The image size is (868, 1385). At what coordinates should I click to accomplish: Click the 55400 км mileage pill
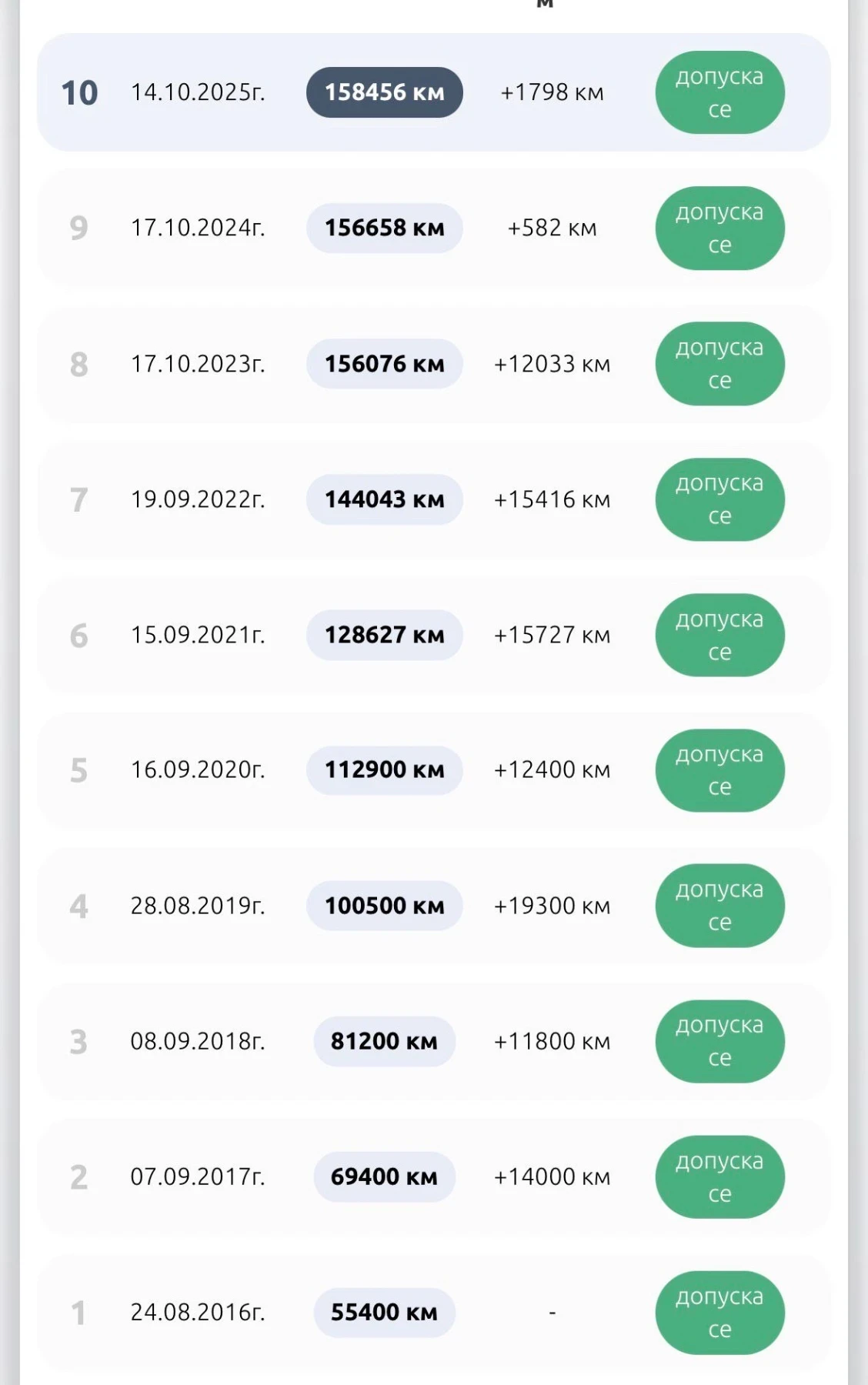[385, 1312]
